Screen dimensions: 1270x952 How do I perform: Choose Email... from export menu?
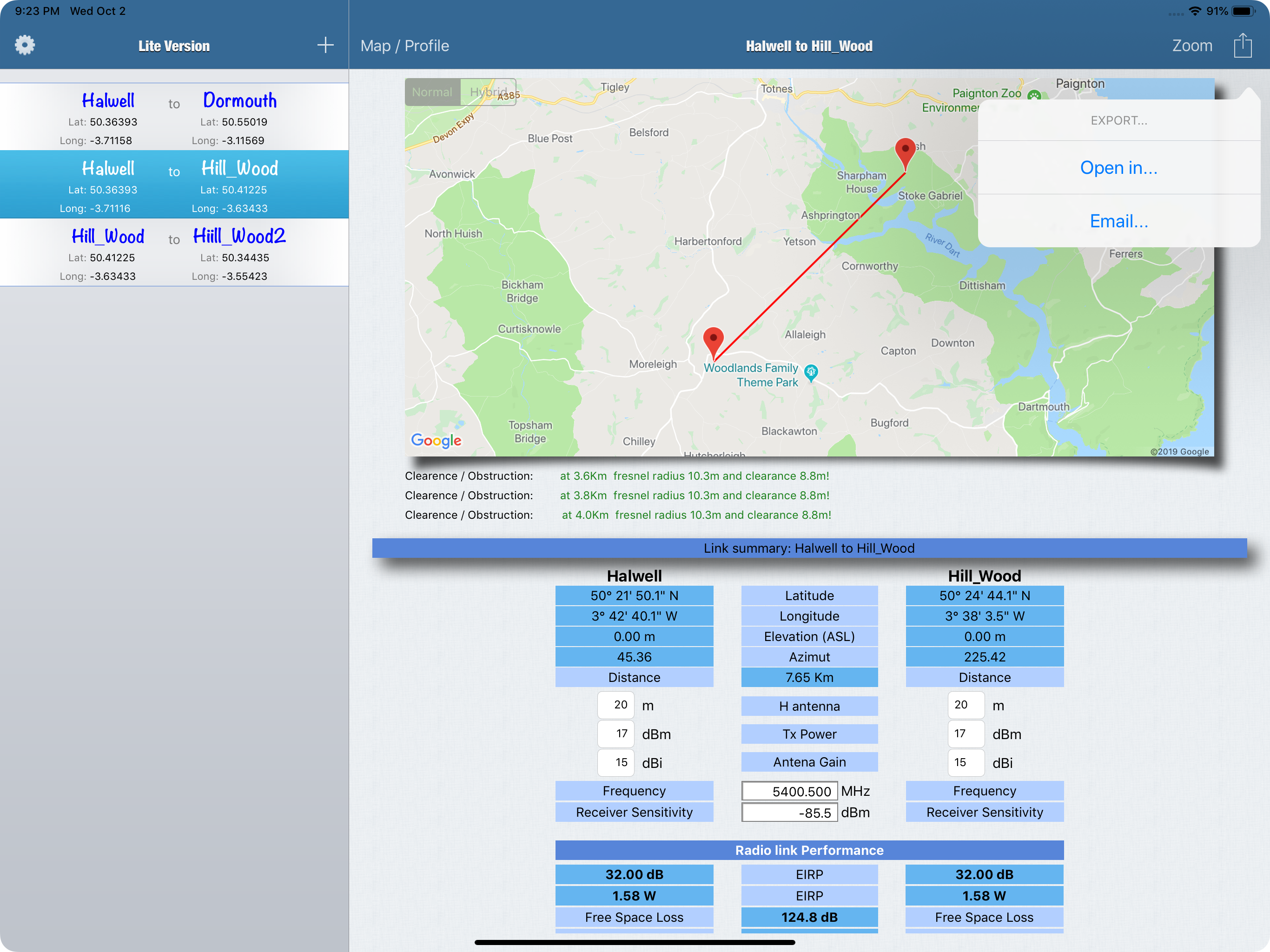[x=1118, y=221]
